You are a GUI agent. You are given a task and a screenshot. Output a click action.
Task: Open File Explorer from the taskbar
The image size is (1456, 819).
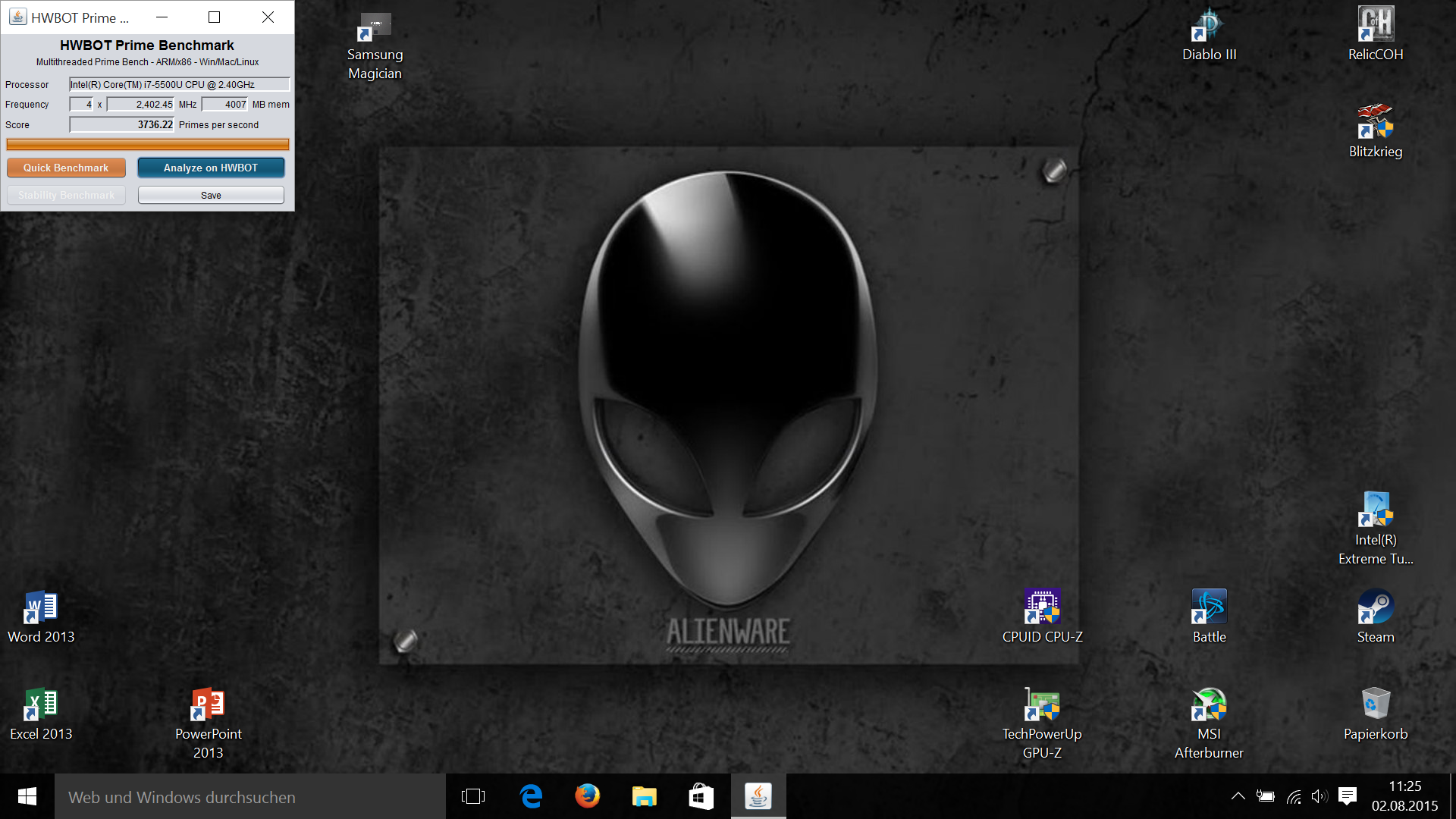644,796
